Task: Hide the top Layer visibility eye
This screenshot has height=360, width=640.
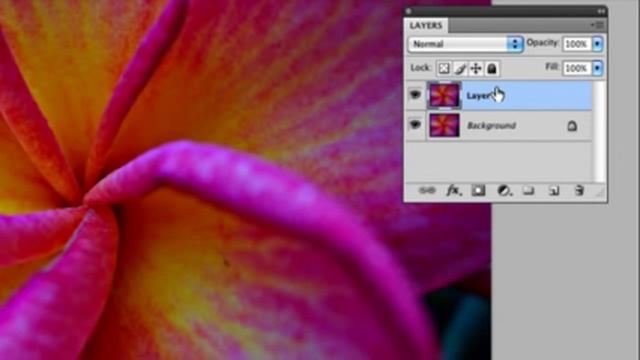Action: [415, 95]
